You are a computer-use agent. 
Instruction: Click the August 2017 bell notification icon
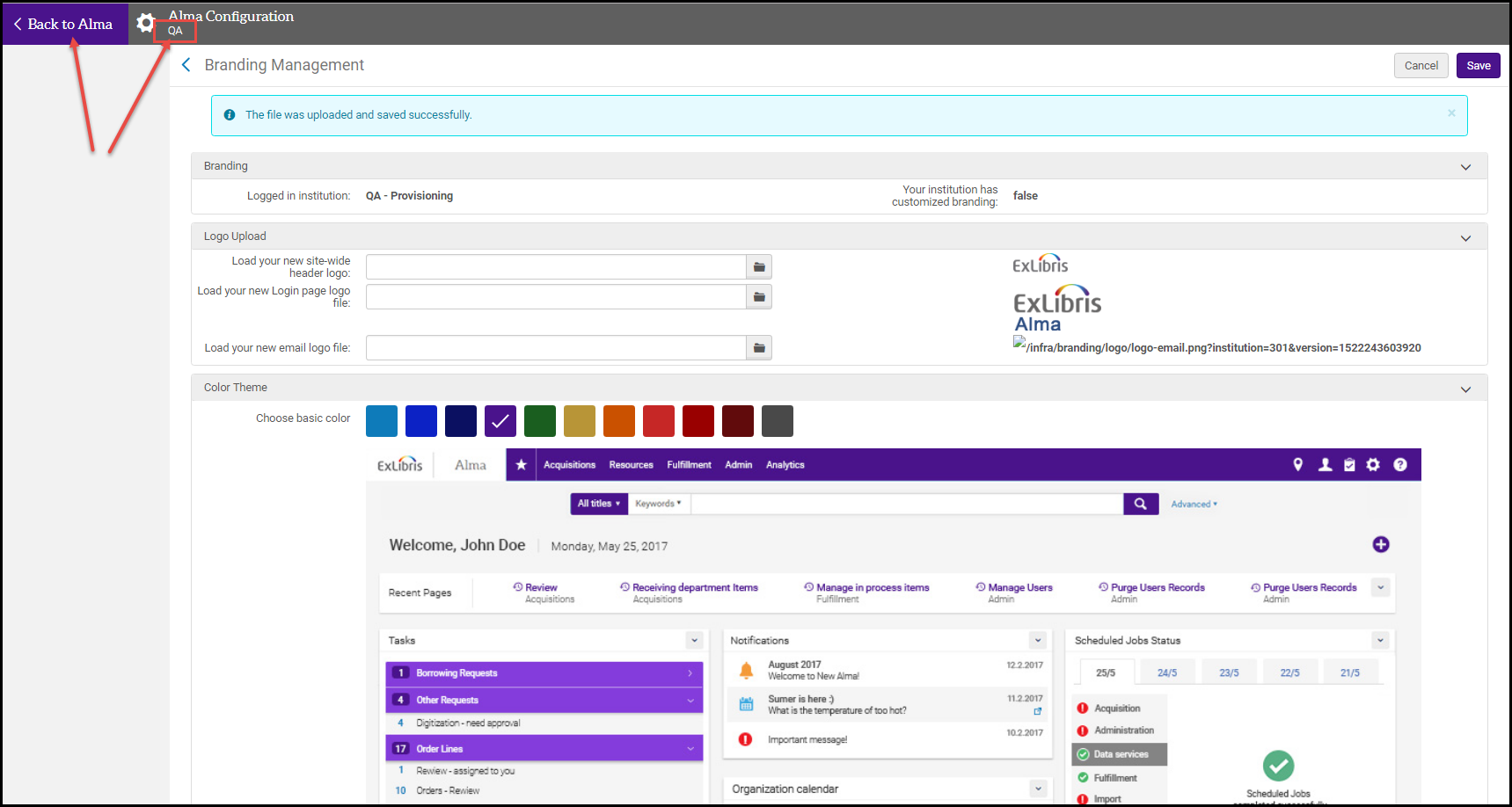(x=746, y=671)
